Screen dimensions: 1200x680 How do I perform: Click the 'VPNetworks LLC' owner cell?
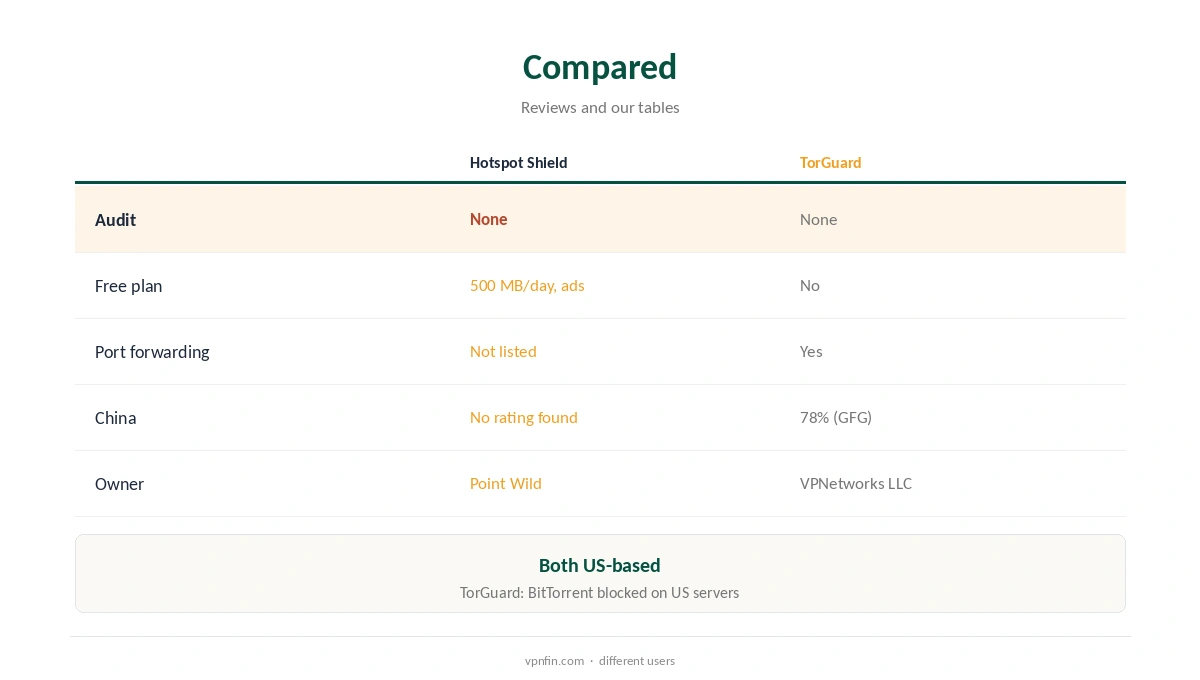(855, 483)
